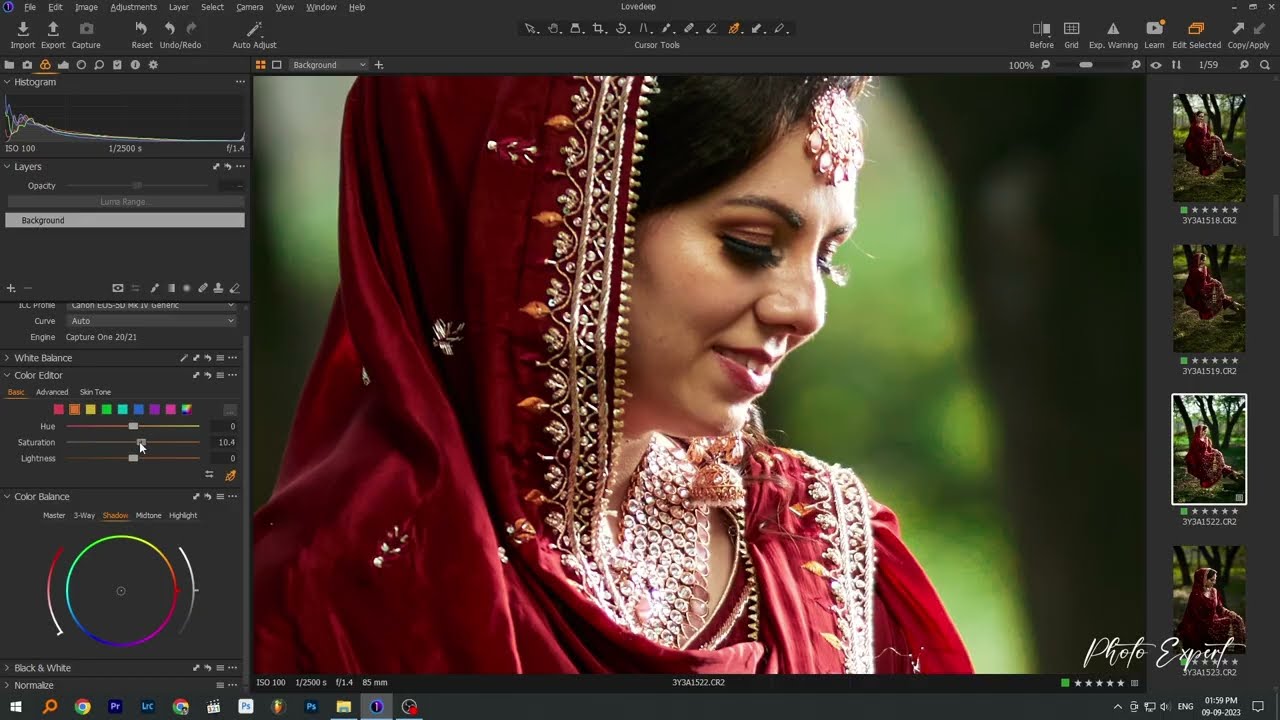
Task: Select thumbnail 3Y3A1518.CR2
Action: tap(1209, 148)
